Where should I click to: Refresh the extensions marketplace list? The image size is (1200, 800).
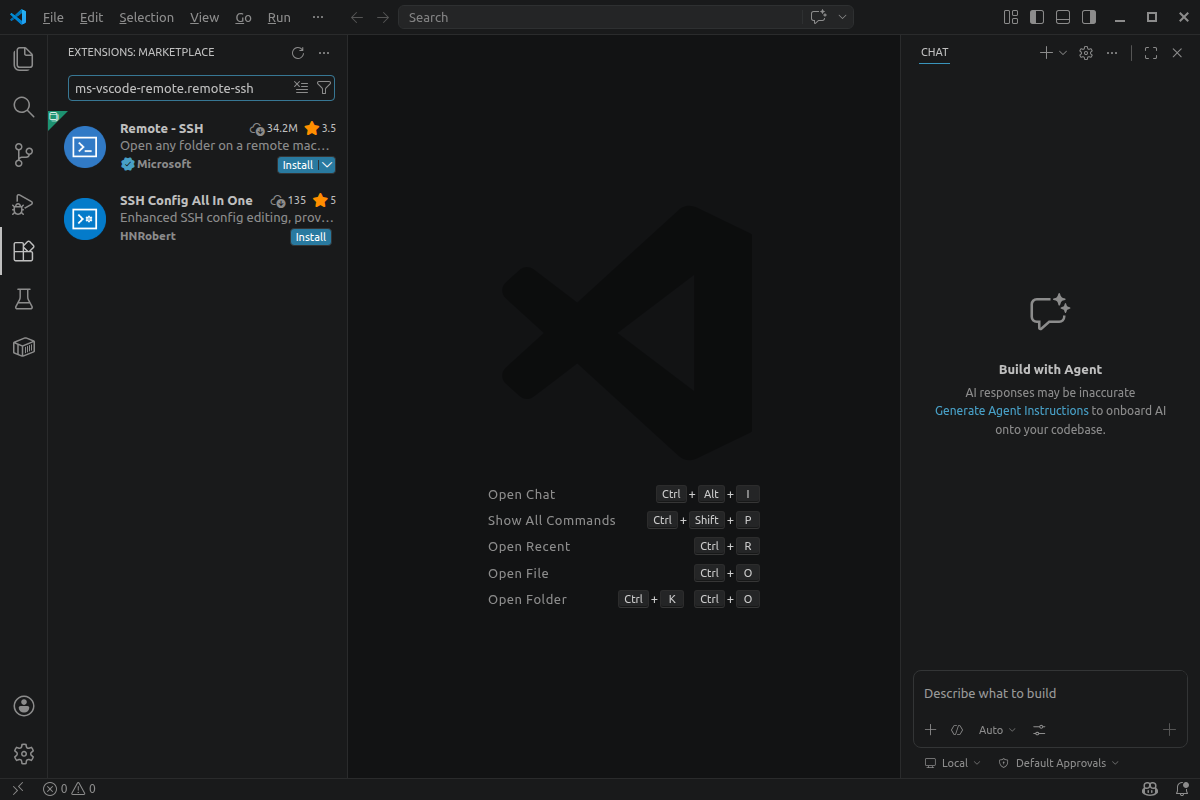pyautogui.click(x=298, y=53)
